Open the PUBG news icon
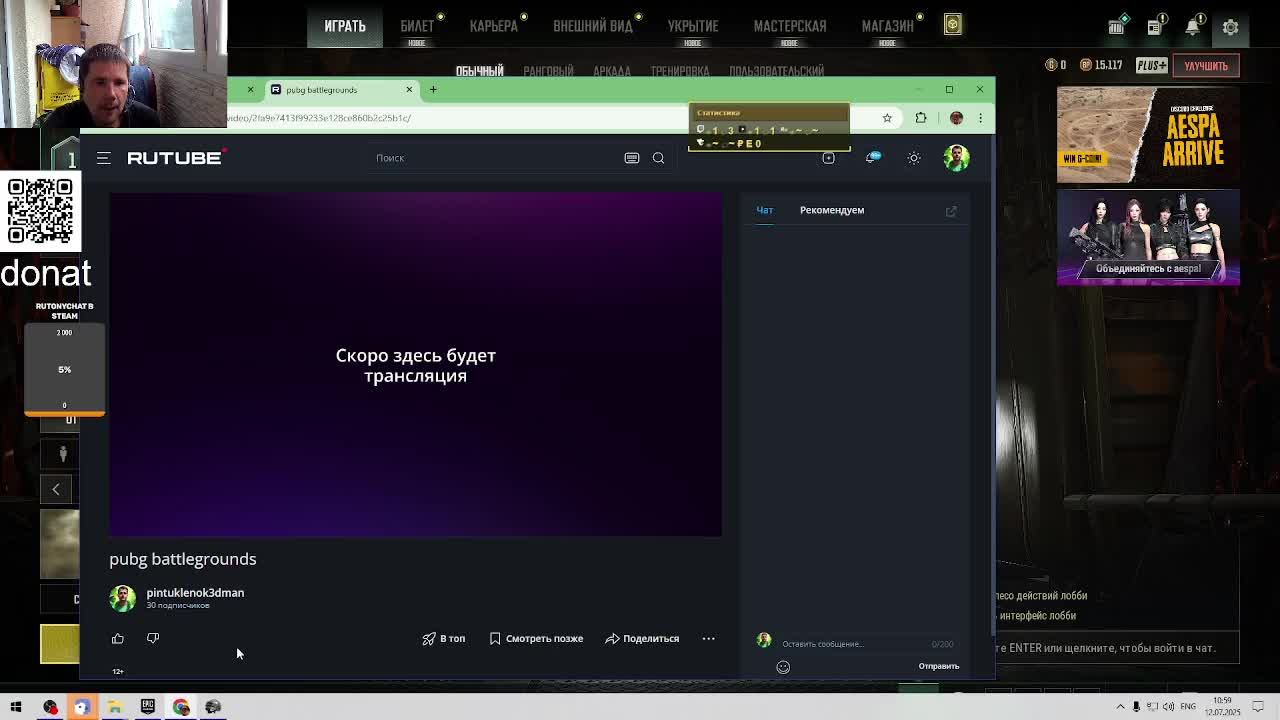The height and width of the screenshot is (720, 1280). [x=1155, y=27]
